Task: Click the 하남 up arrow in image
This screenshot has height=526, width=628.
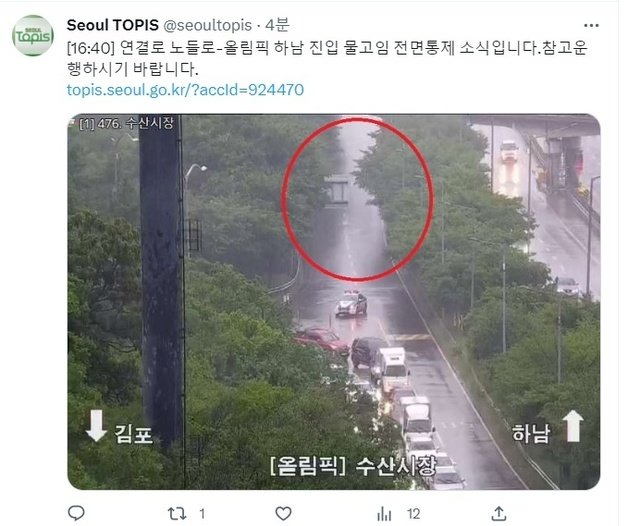Action: 573,426
